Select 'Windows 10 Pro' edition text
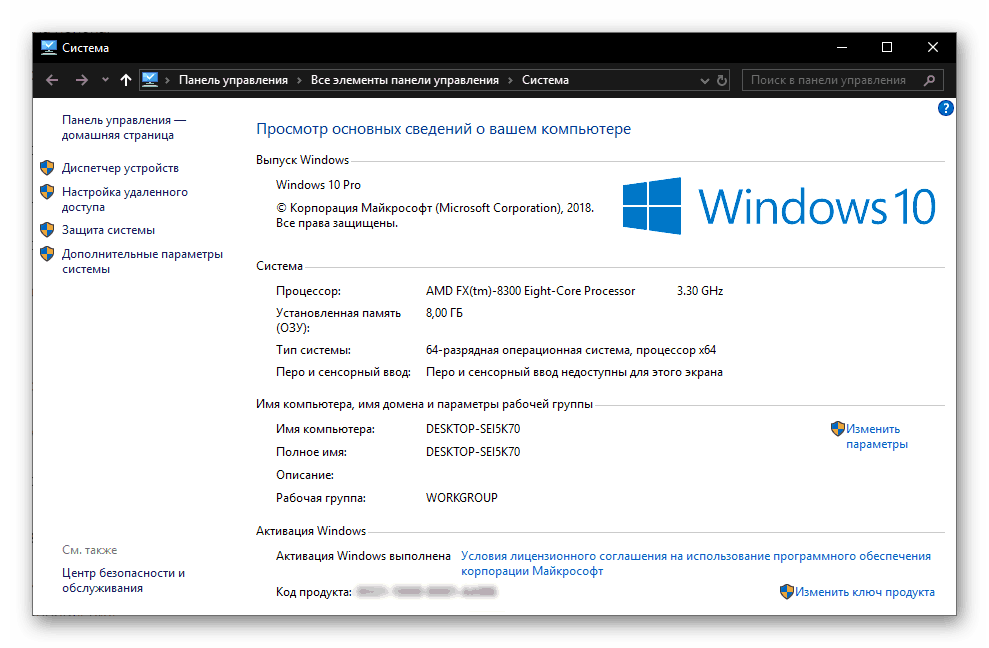This screenshot has height=648, width=989. click(318, 185)
